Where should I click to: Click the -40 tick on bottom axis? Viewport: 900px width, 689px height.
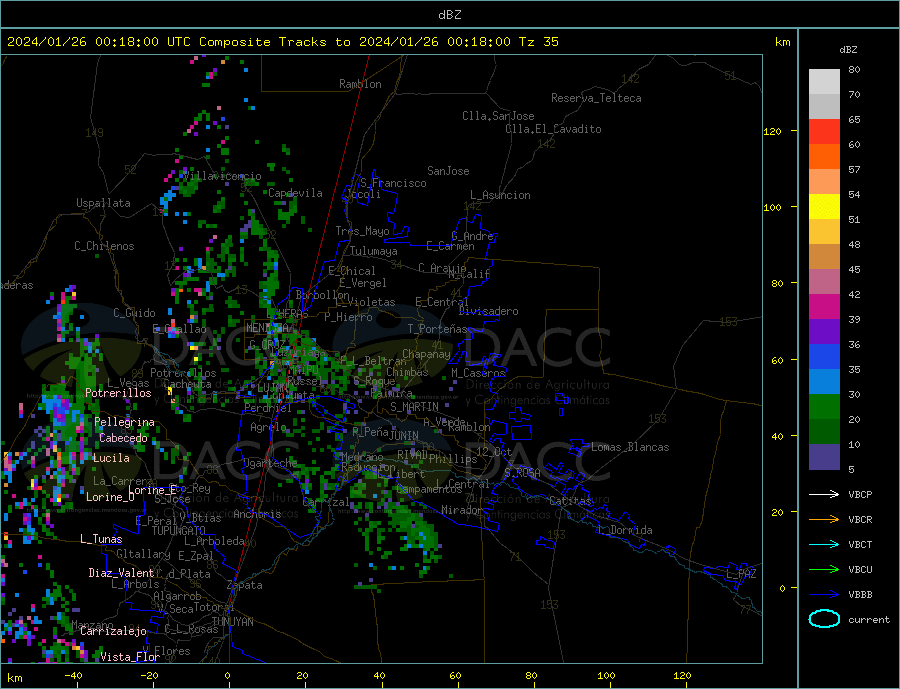click(73, 676)
